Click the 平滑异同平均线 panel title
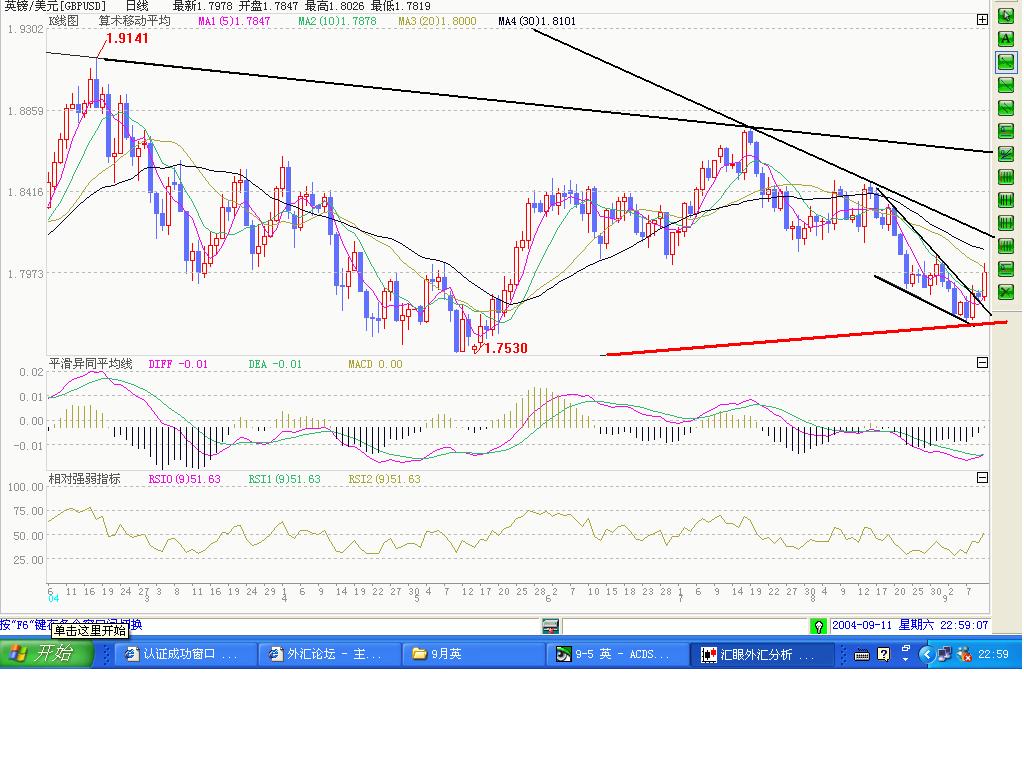 coord(91,364)
